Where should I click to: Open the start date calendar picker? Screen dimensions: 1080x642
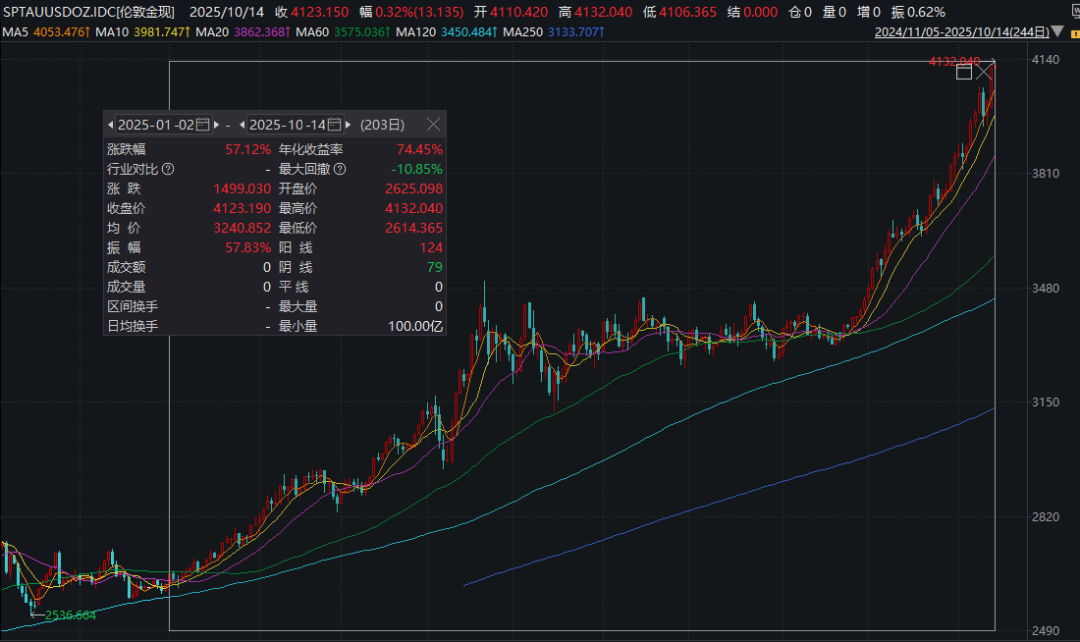click(x=204, y=125)
